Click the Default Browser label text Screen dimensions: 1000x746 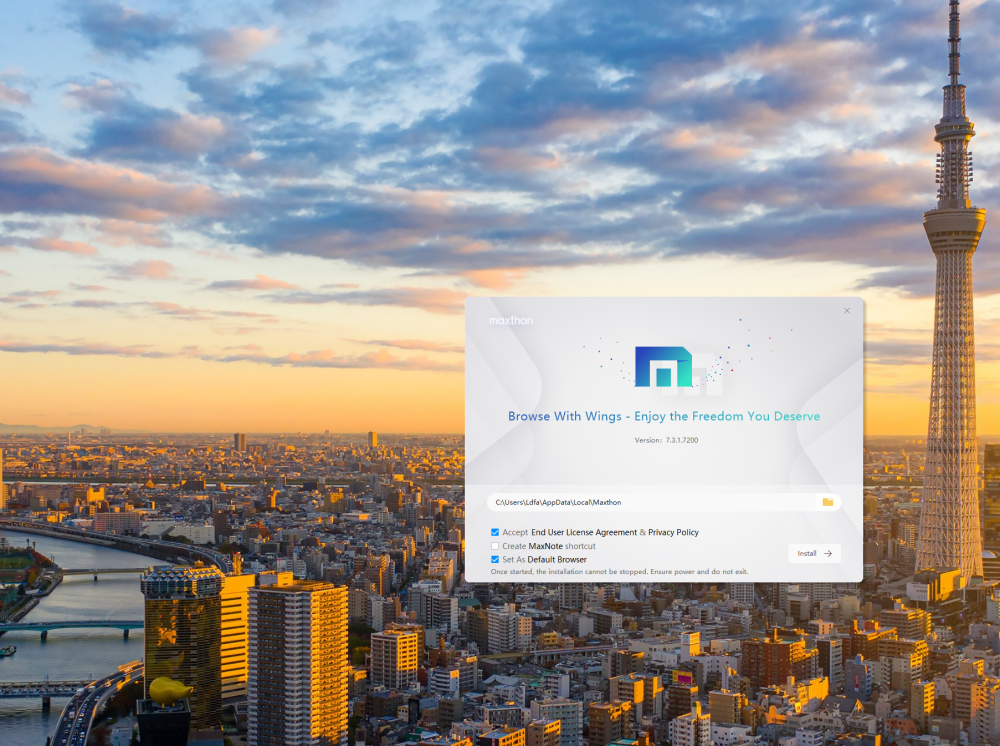557,560
